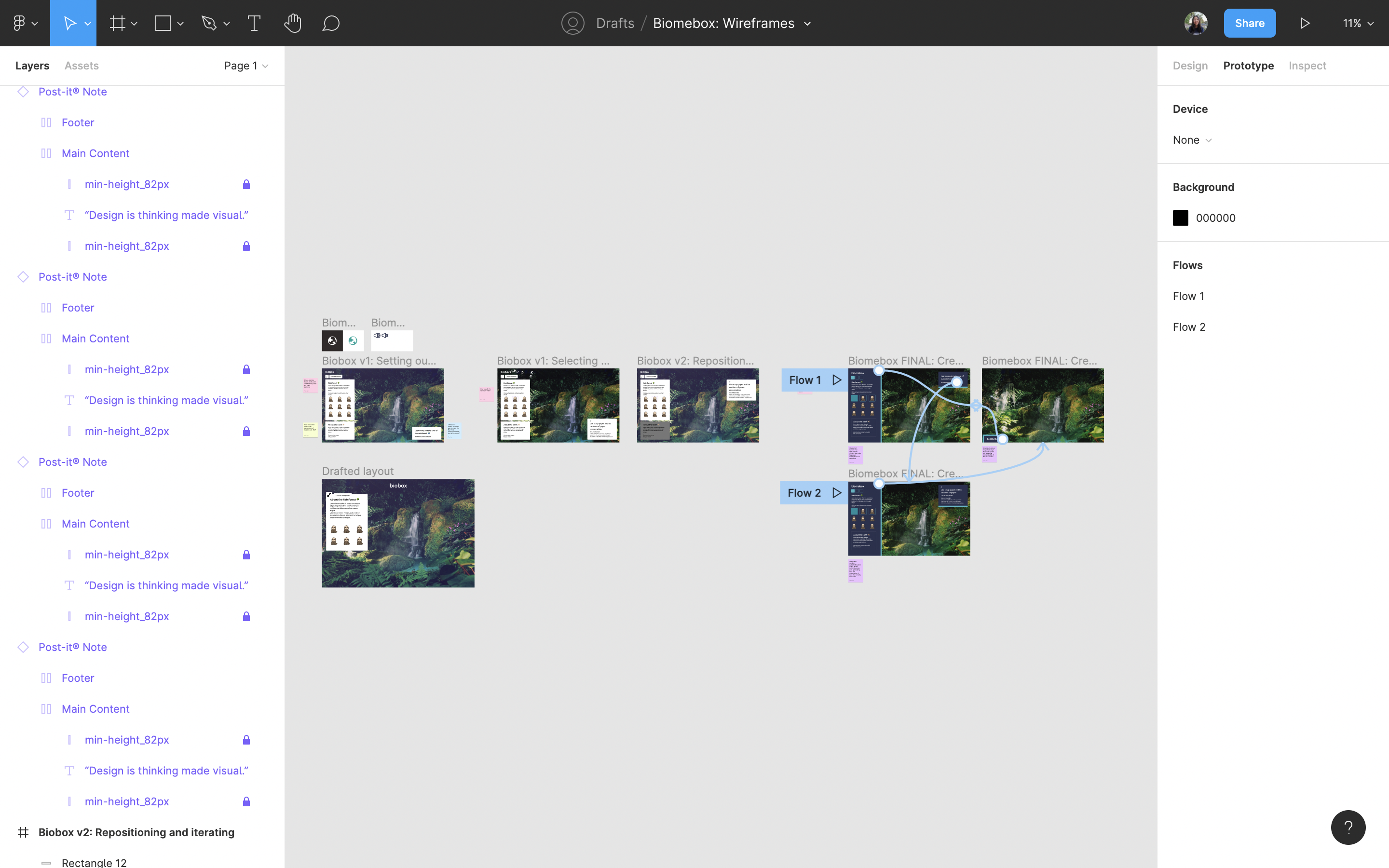
Task: Open the Page 1 dropdown
Action: [x=246, y=66]
